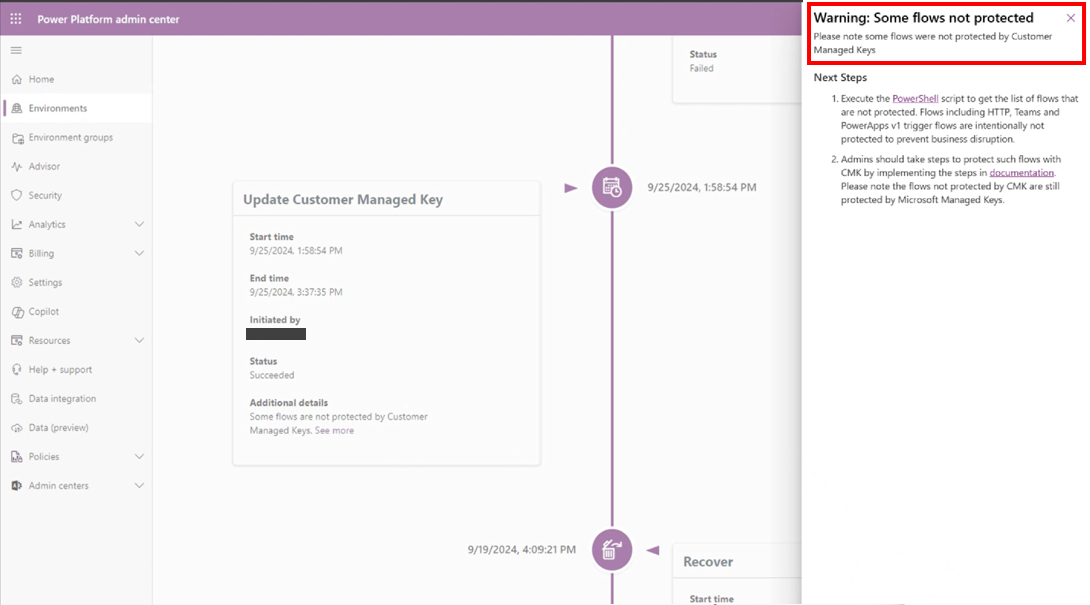Click the Recover event icon on the timeline
This screenshot has height=605, width=1090.
click(611, 549)
